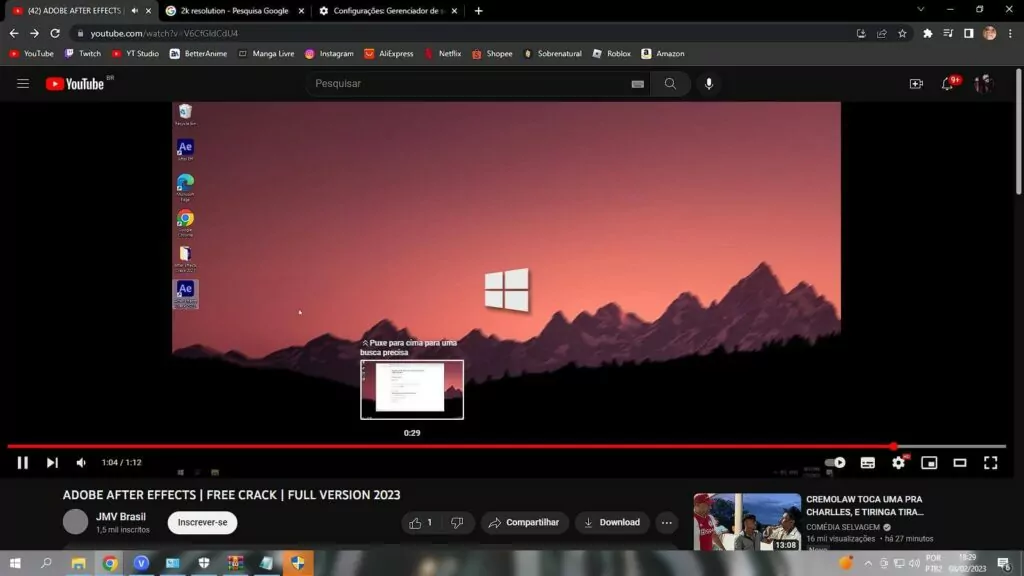Toggle the Chrome side panel
Image resolution: width=1024 pixels, height=576 pixels.
(x=968, y=33)
